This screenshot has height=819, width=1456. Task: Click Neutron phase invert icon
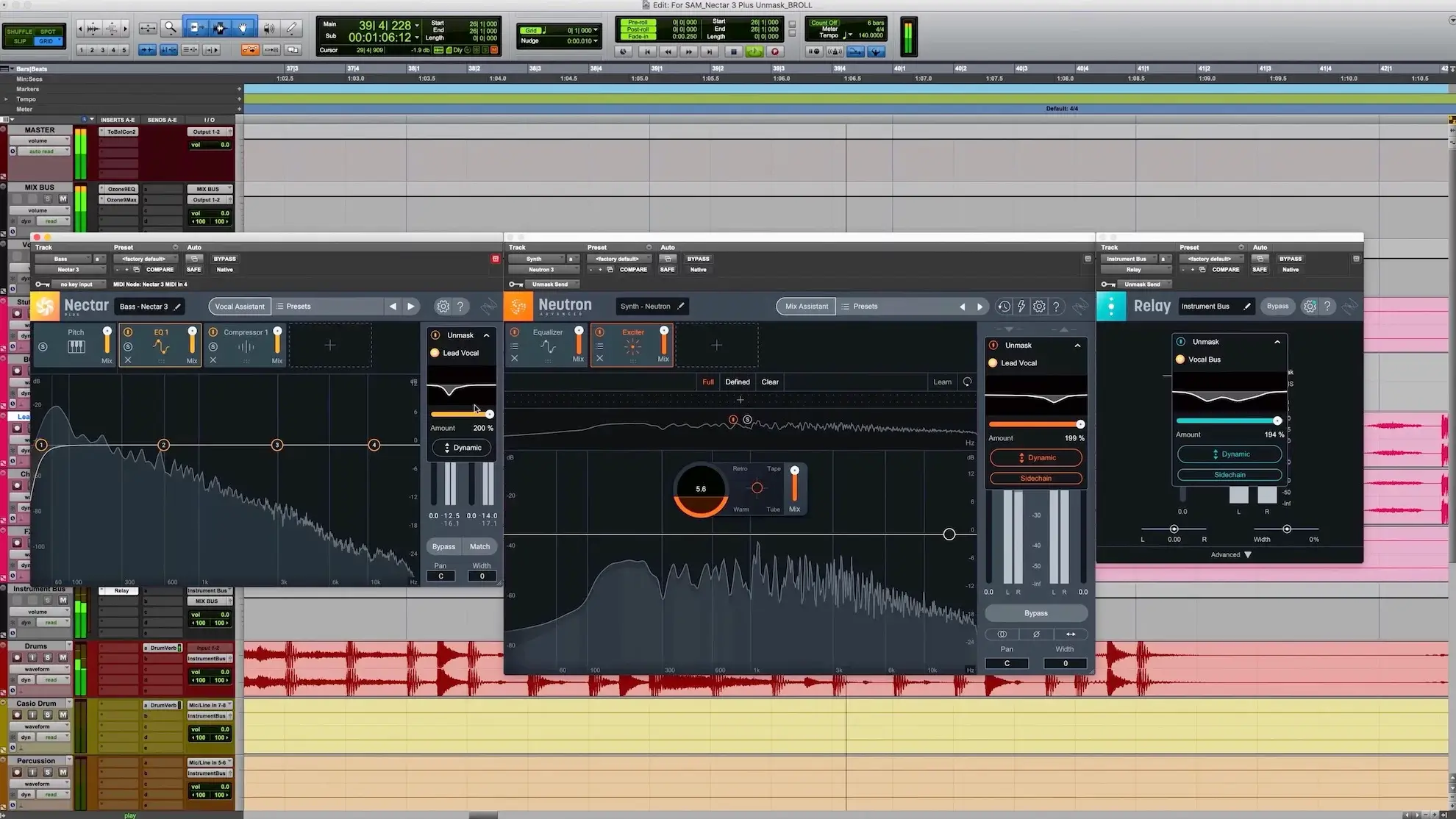[x=1036, y=634]
